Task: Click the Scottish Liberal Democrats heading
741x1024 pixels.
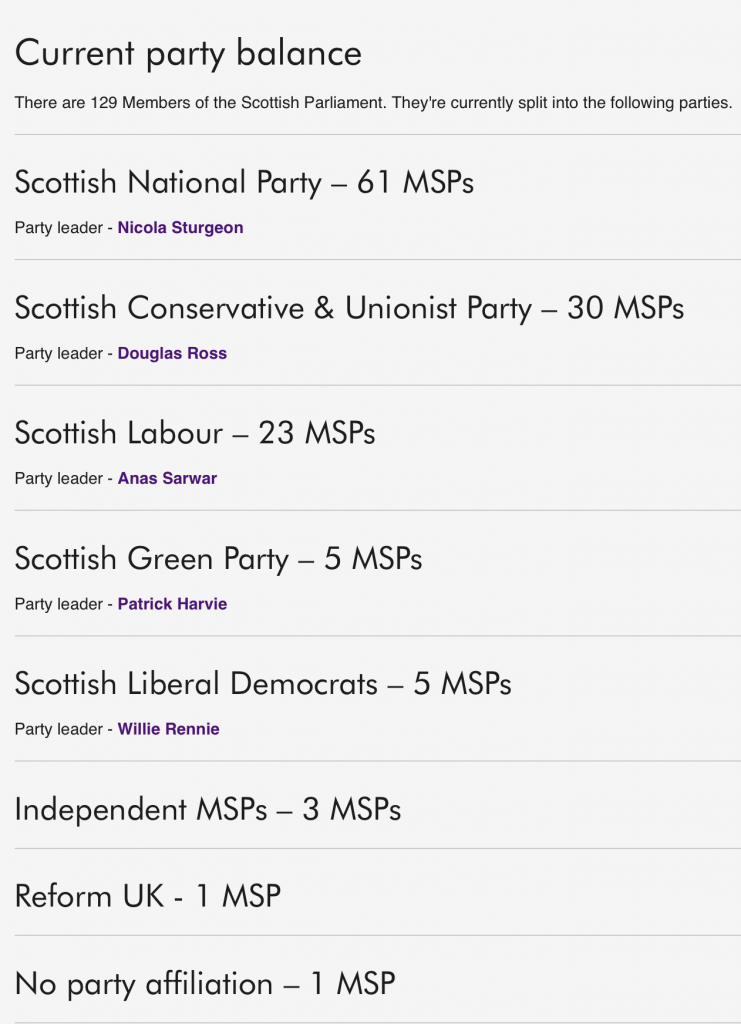Action: pos(263,684)
